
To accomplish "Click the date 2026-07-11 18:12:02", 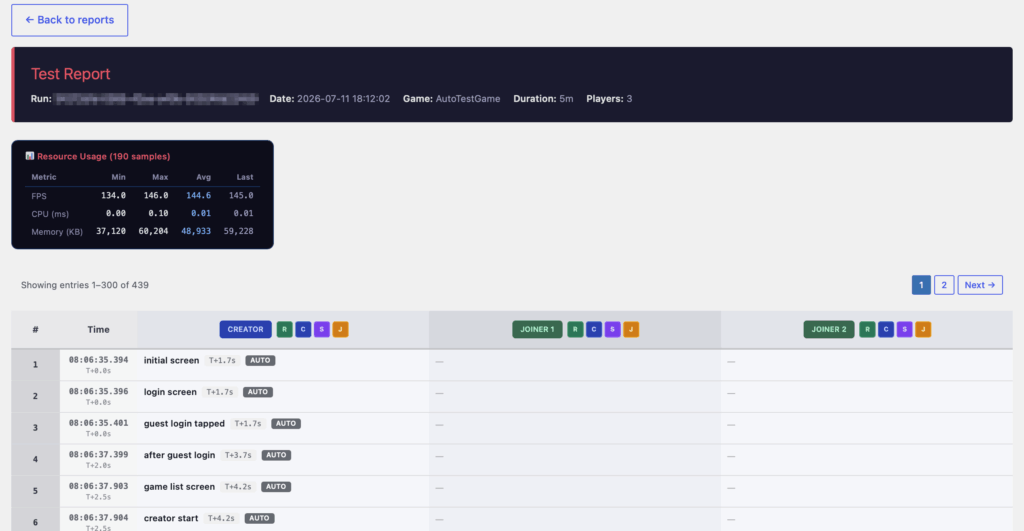I will point(344,99).
